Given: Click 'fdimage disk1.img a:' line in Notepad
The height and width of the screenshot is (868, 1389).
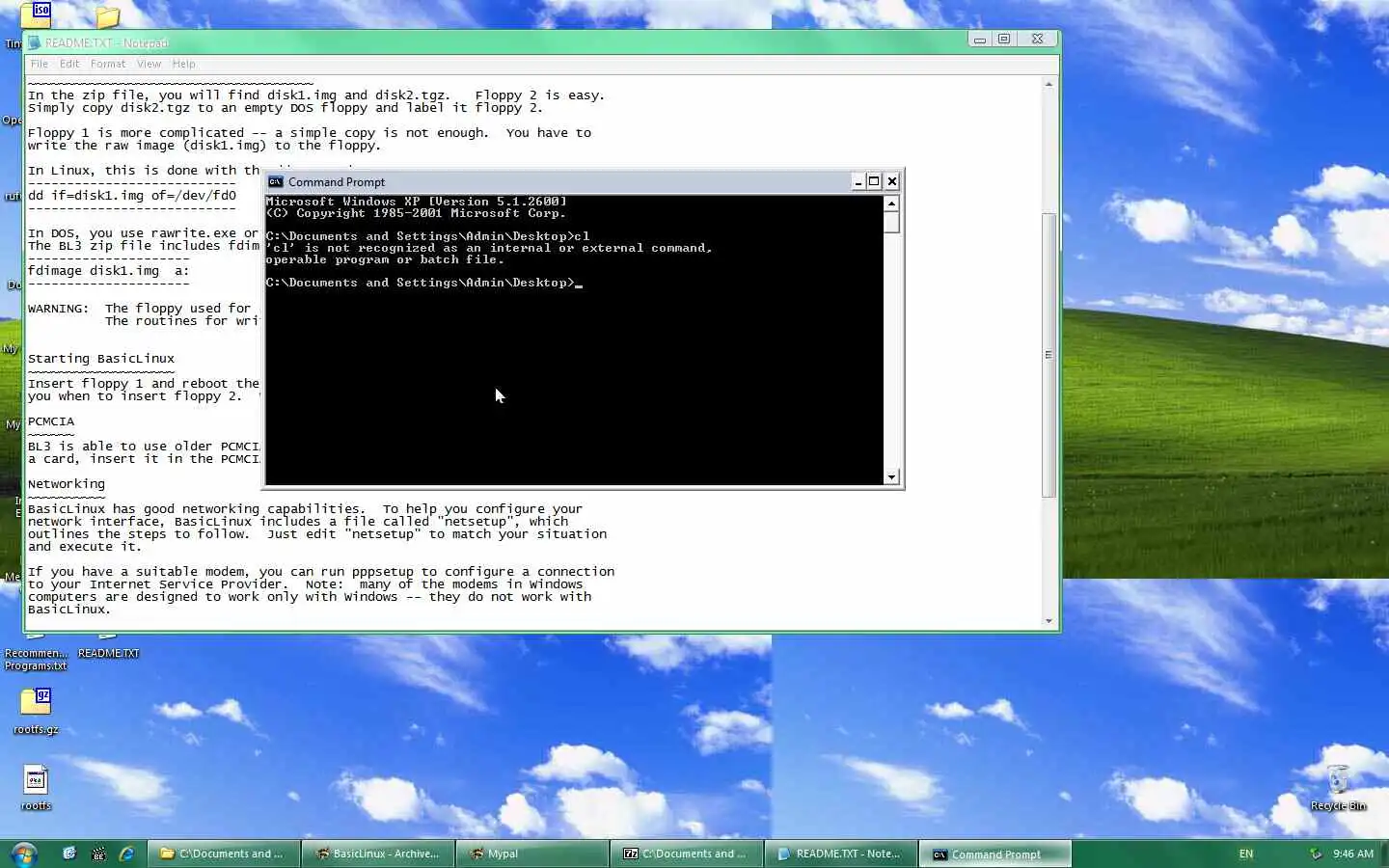Looking at the screenshot, I should click(109, 271).
